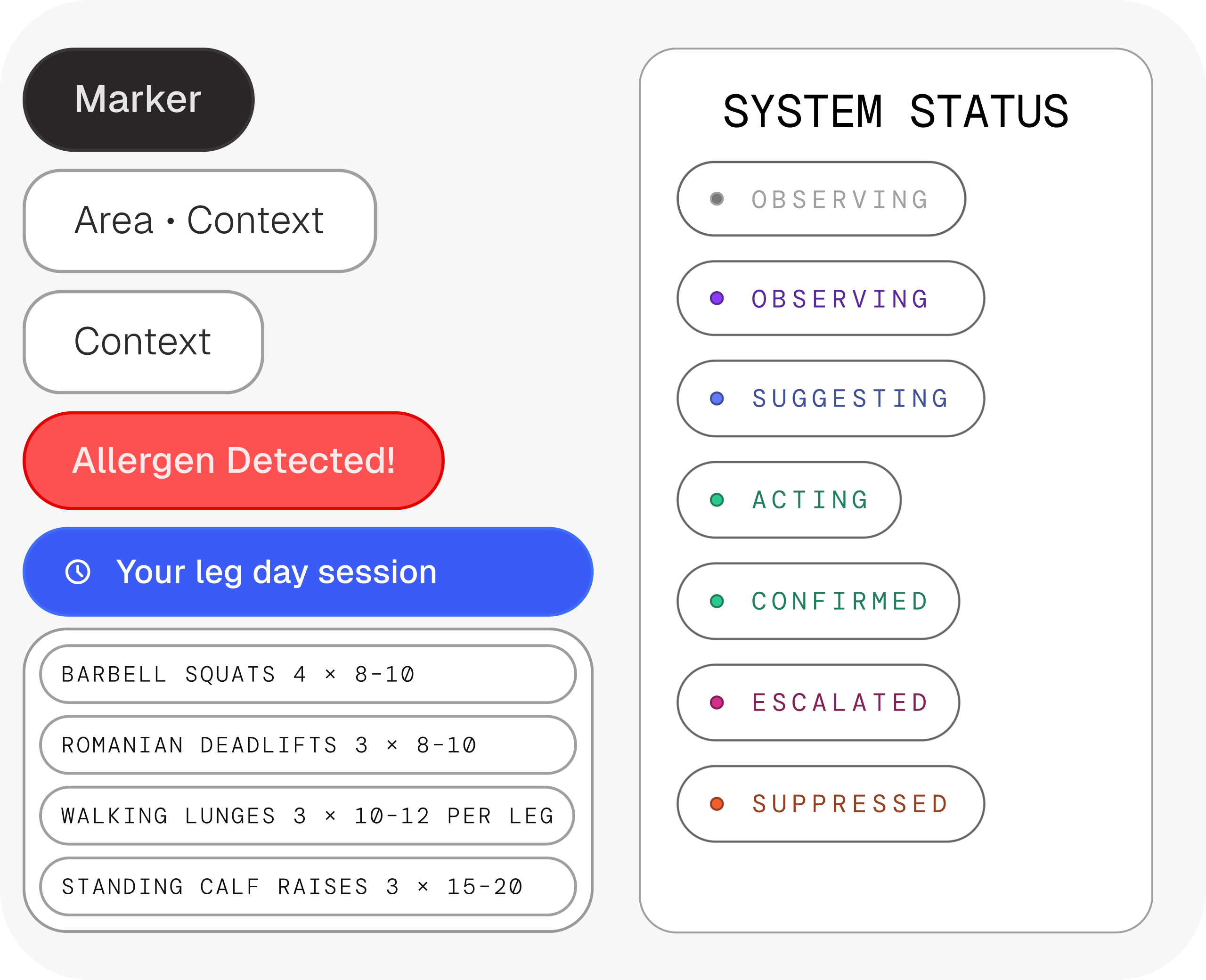
Task: Click the green dot beside Confirmed
Action: (717, 601)
